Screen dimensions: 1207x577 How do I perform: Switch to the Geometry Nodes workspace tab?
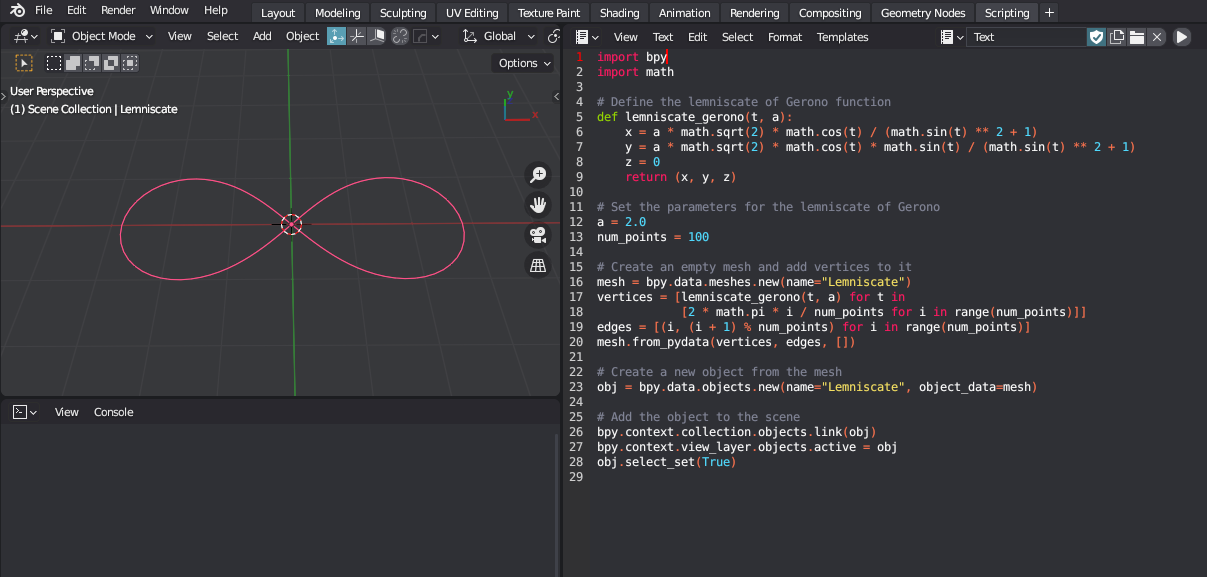922,13
